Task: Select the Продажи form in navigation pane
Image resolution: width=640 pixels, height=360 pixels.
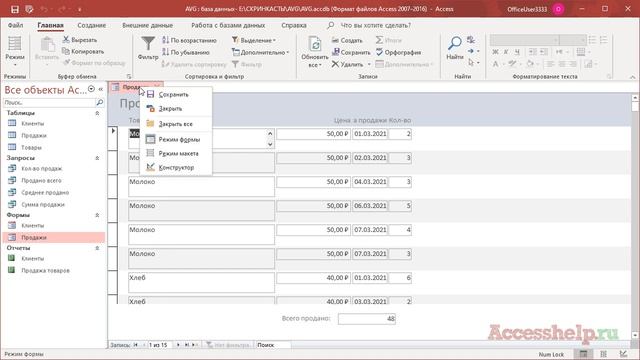Action: [x=53, y=237]
